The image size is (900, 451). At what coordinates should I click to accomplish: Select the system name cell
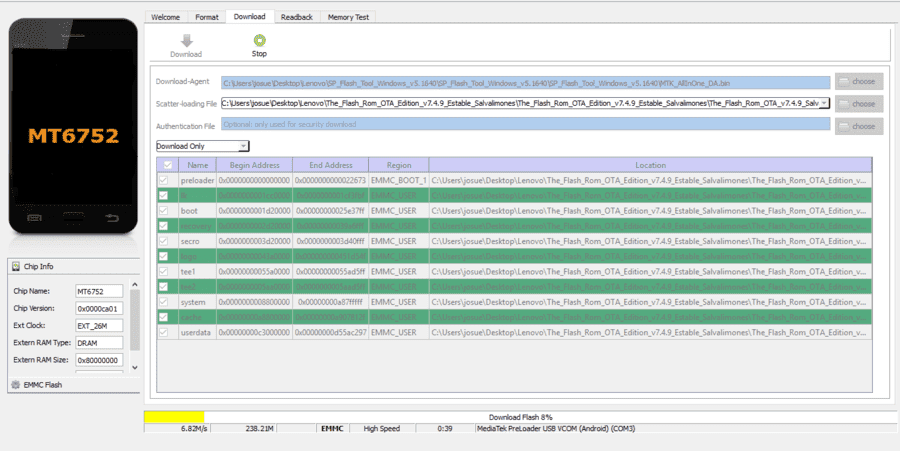pos(197,302)
